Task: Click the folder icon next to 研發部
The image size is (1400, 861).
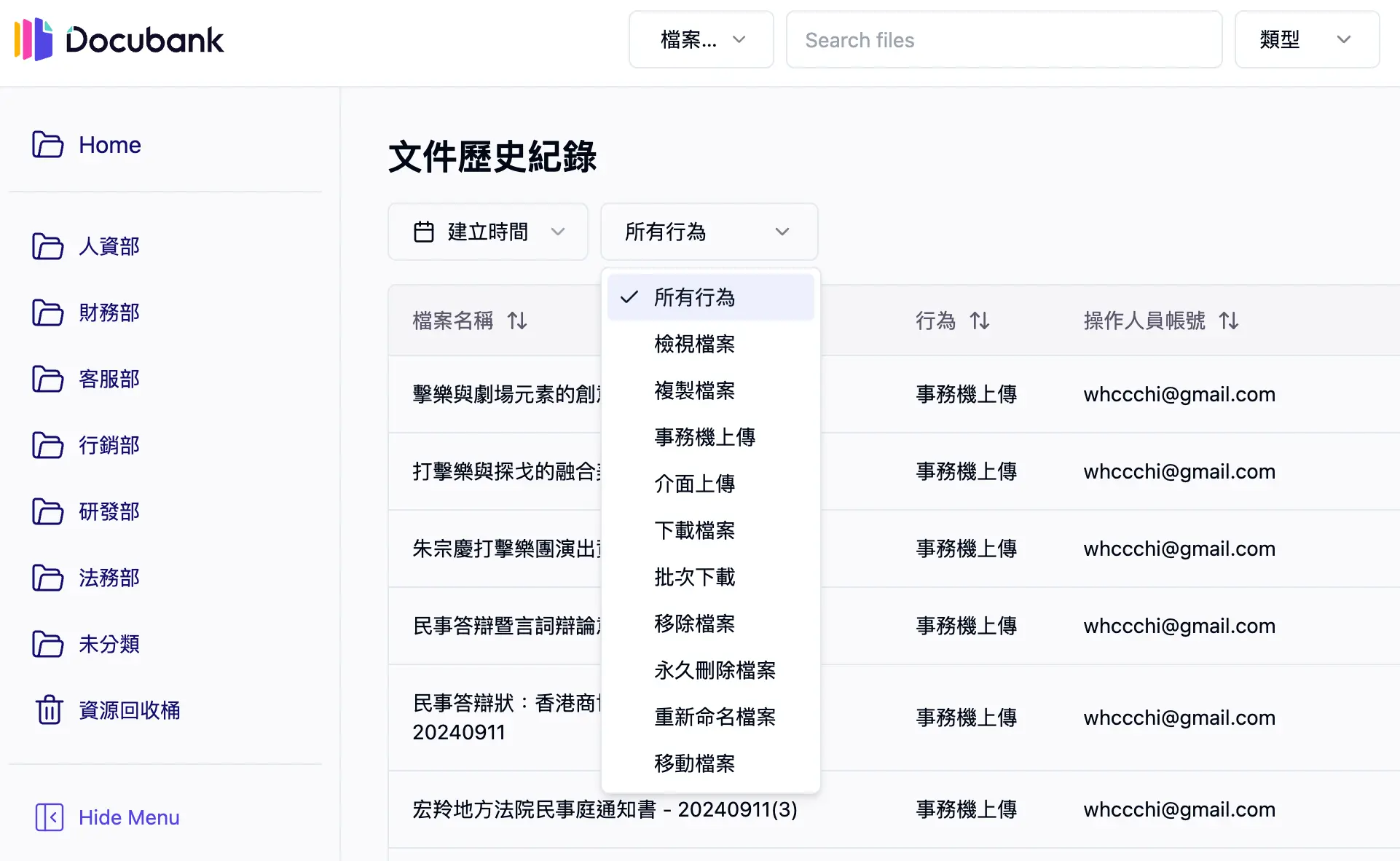Action: (x=48, y=512)
